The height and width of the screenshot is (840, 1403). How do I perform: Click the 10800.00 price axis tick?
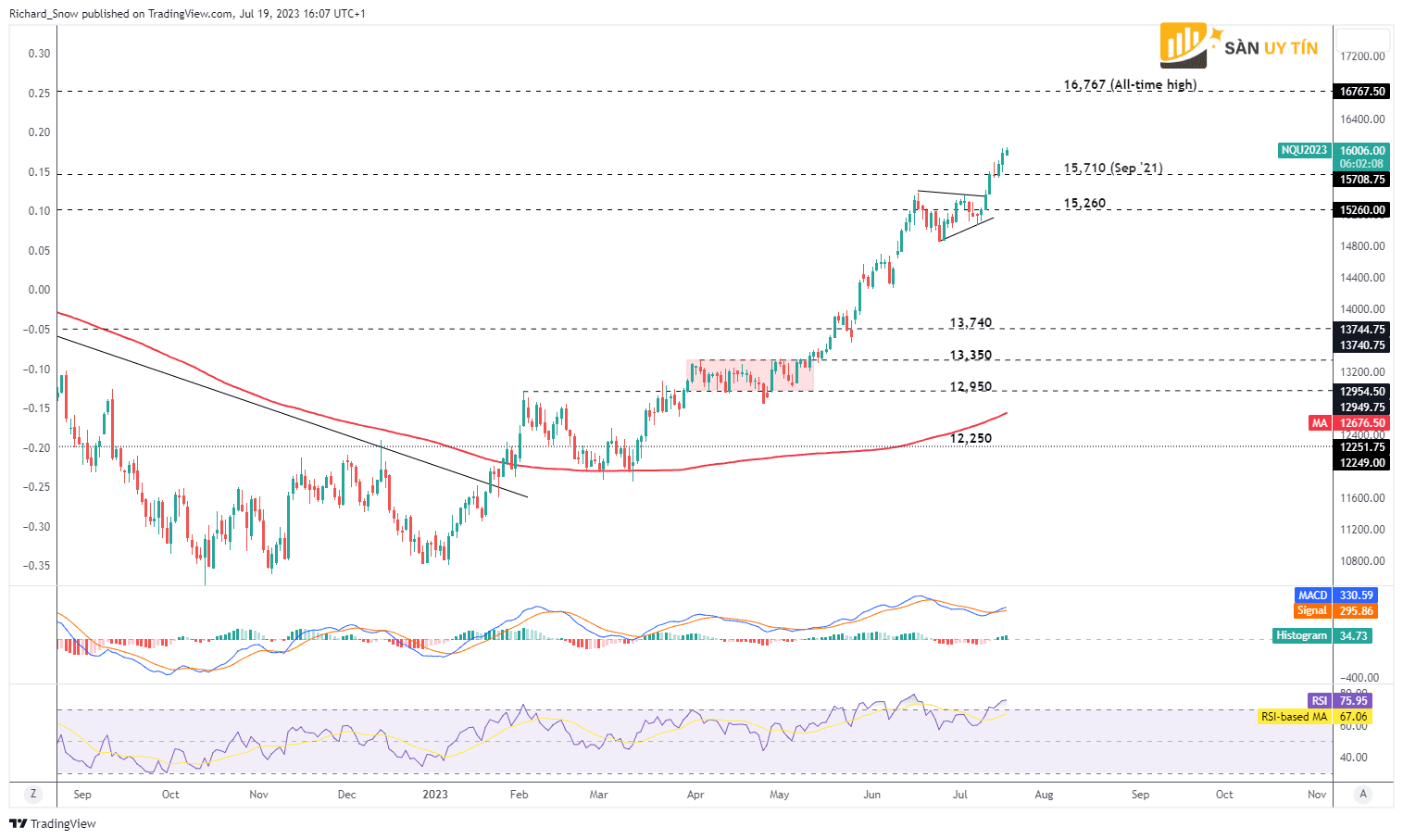(1362, 560)
